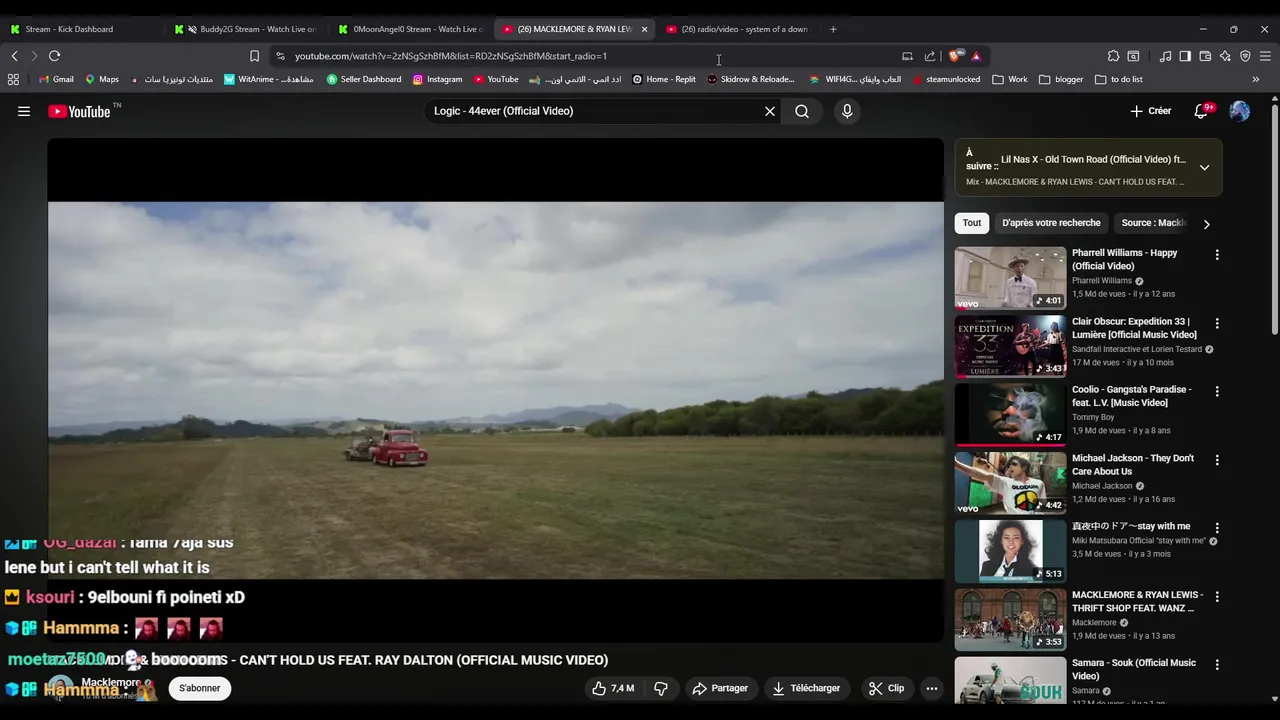Open the Work bookmarks folder
The image size is (1280, 720).
1009,79
